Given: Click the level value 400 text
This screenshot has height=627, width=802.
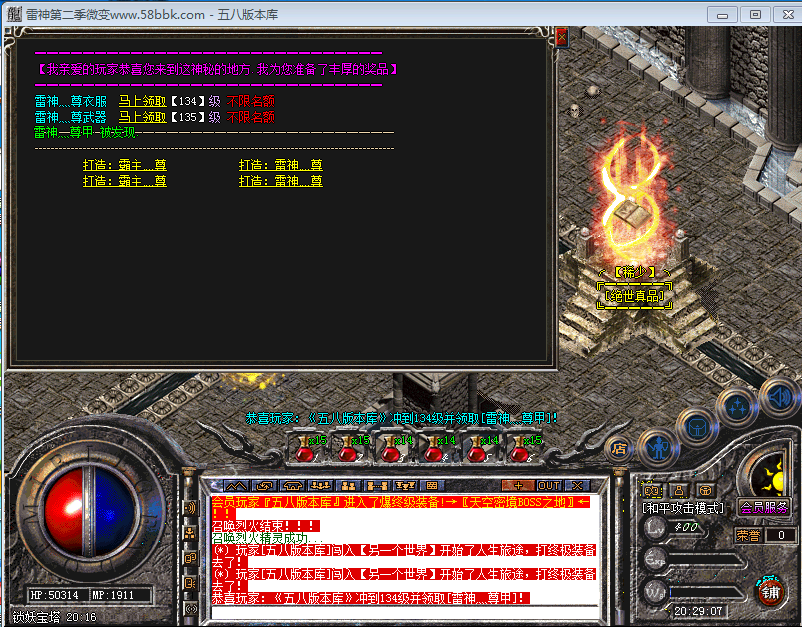Looking at the screenshot, I should click(x=686, y=527).
